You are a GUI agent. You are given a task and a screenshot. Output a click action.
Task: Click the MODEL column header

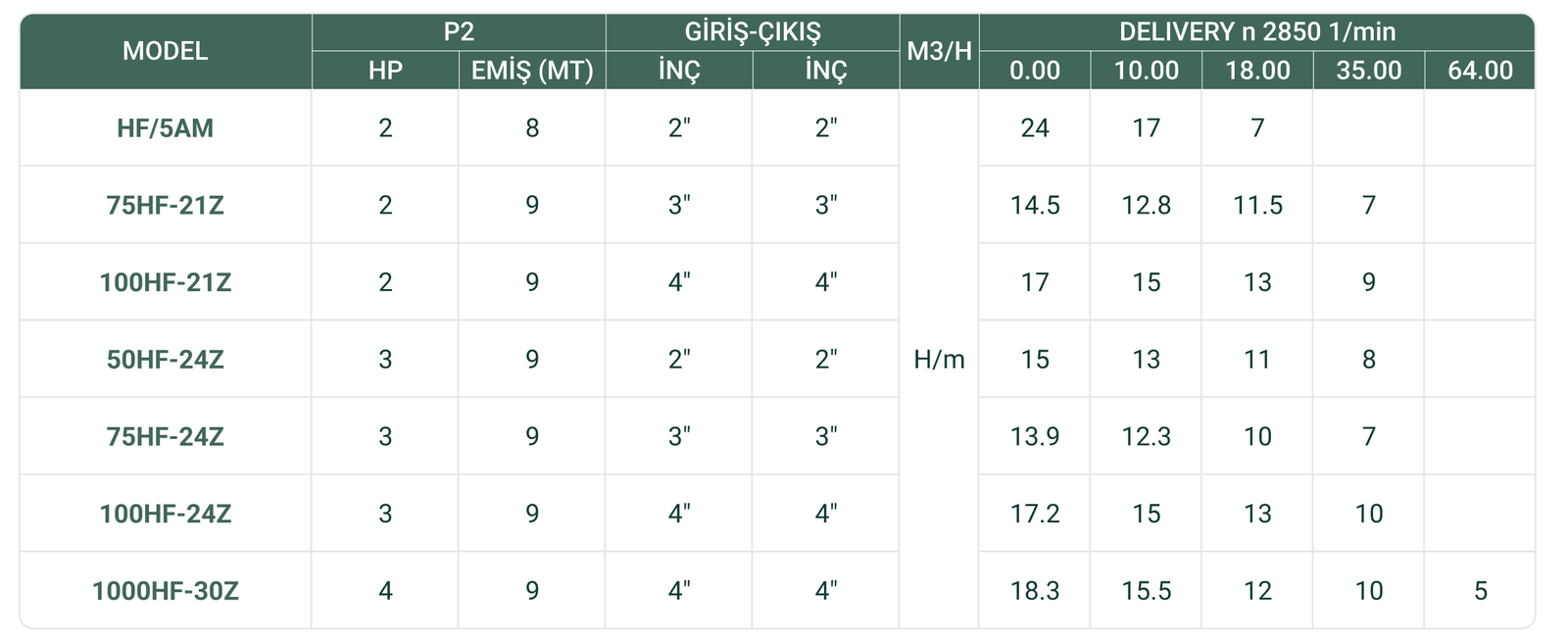pos(165,51)
